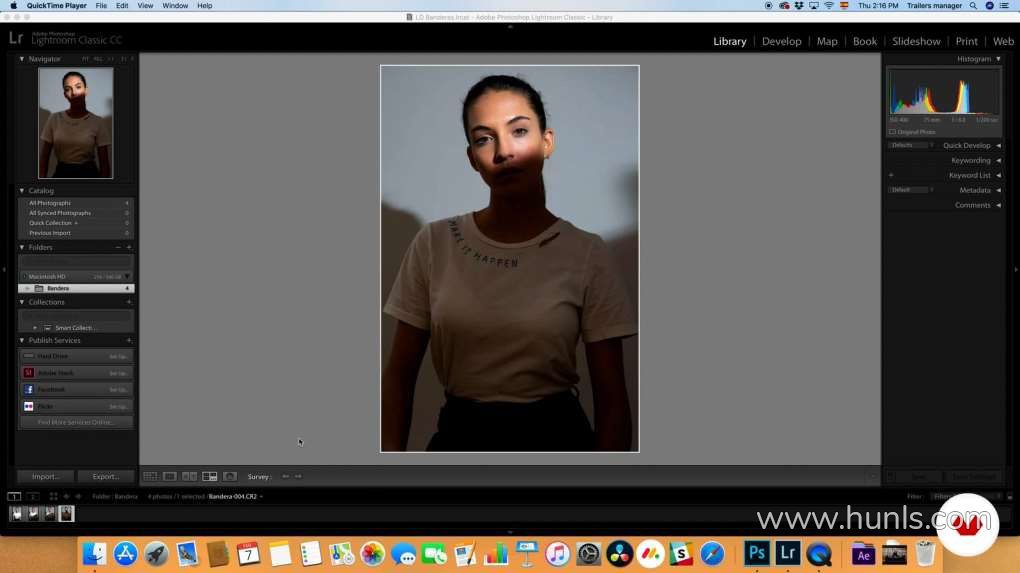This screenshot has width=1020, height=573.
Task: Click the Import button
Action: [x=45, y=477]
